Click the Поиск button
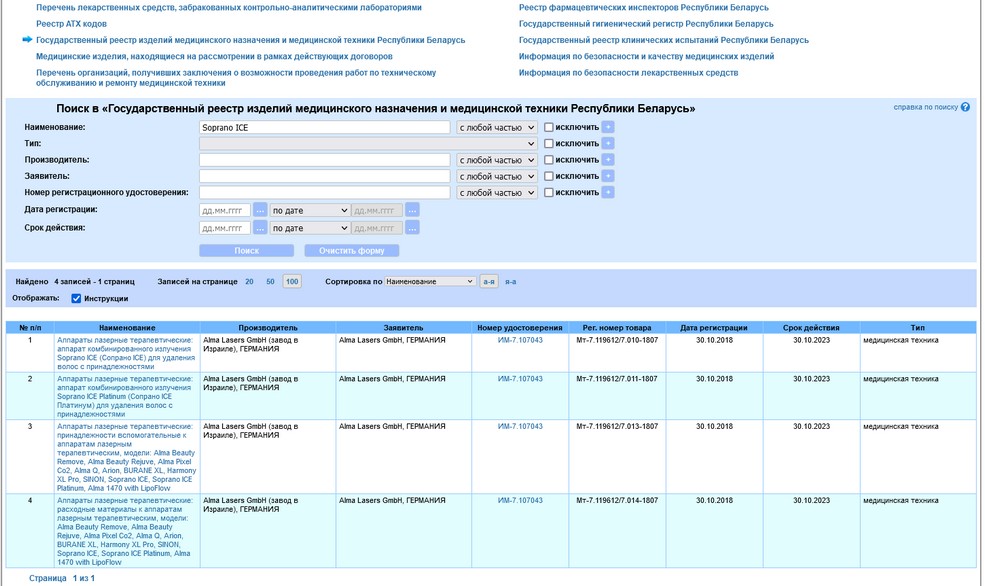 (x=246, y=251)
